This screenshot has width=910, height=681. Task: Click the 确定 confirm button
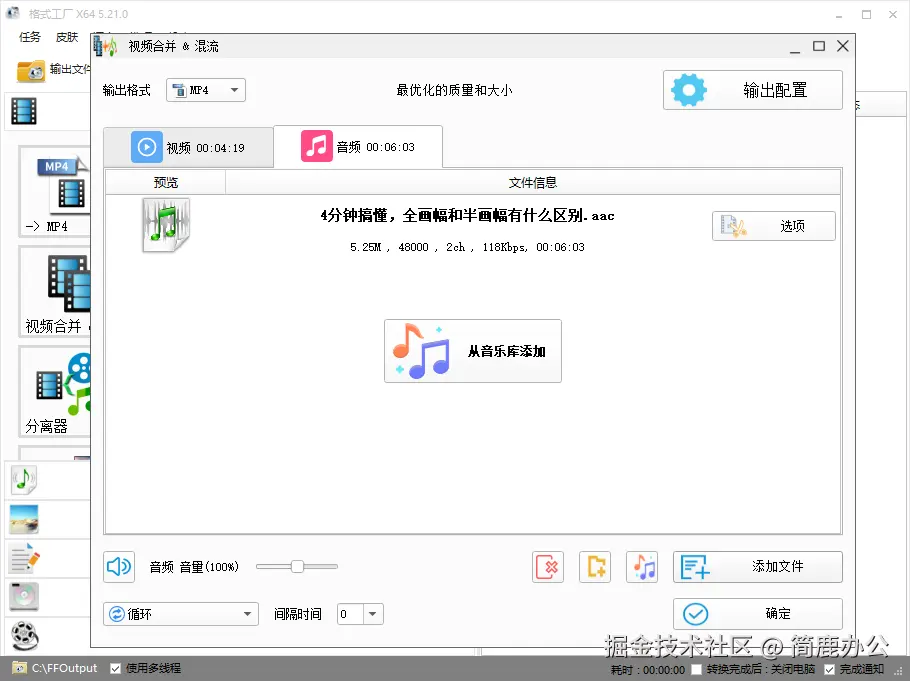pos(757,613)
